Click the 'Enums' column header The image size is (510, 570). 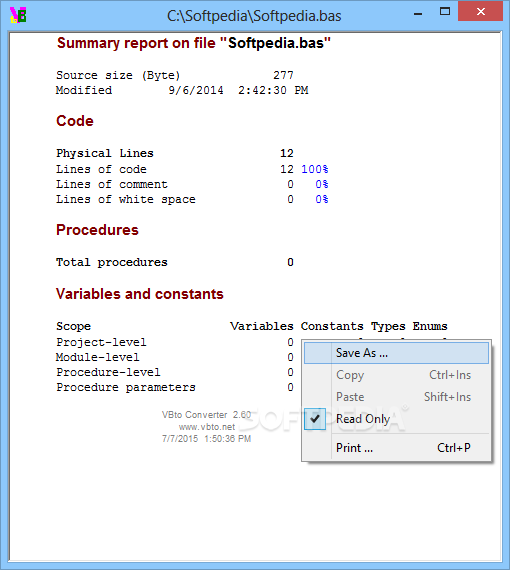pyautogui.click(x=430, y=326)
